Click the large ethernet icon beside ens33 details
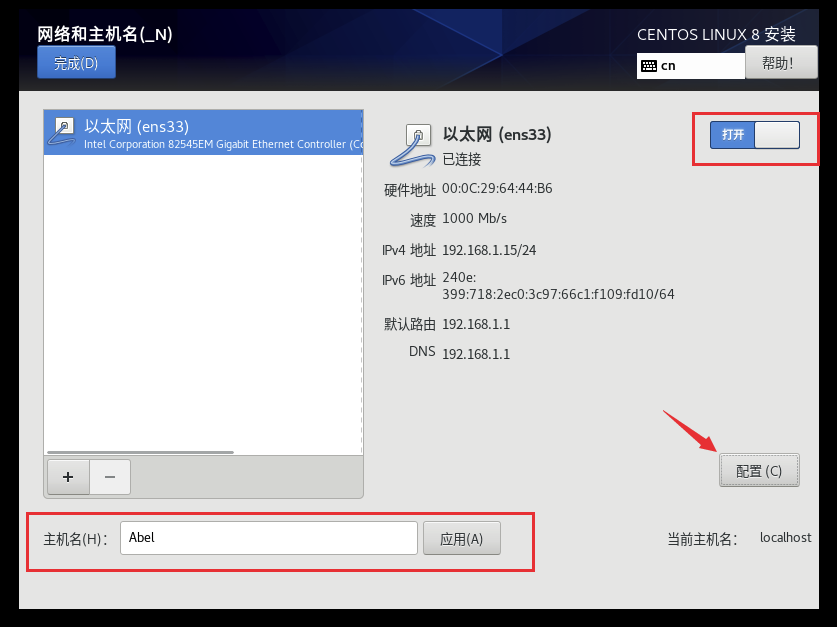Image resolution: width=837 pixels, height=627 pixels. click(x=412, y=146)
